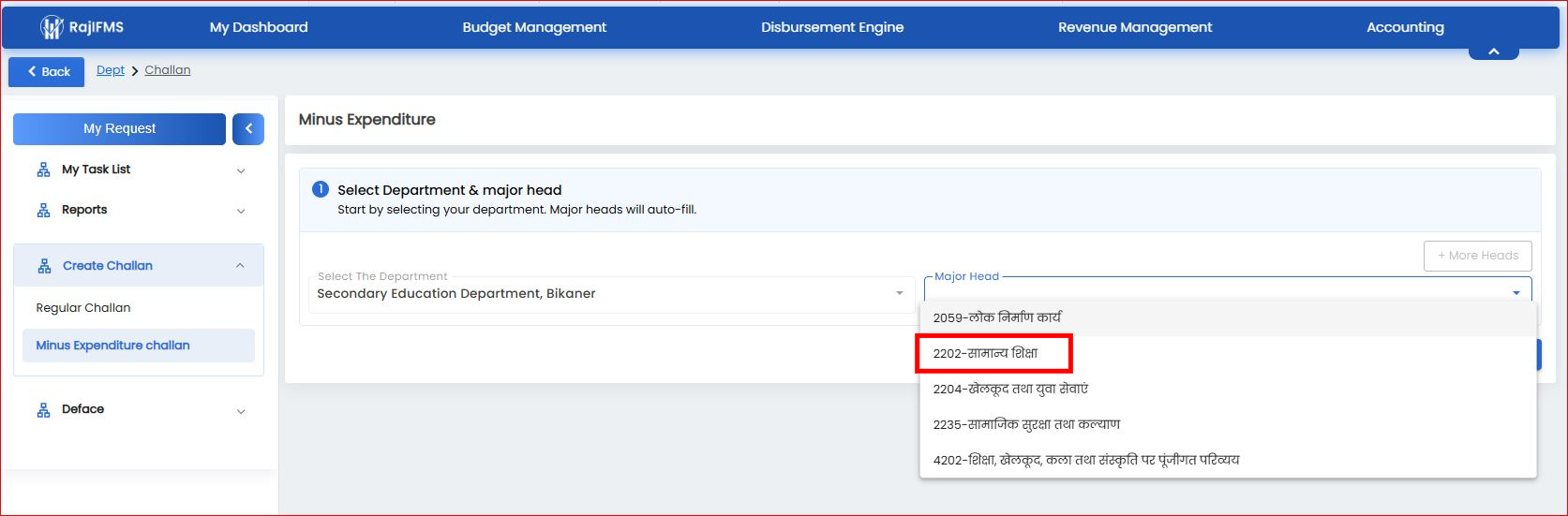Select 2202-सामान्य शिक्षा option
Image resolution: width=1568 pixels, height=516 pixels.
pyautogui.click(x=1228, y=354)
